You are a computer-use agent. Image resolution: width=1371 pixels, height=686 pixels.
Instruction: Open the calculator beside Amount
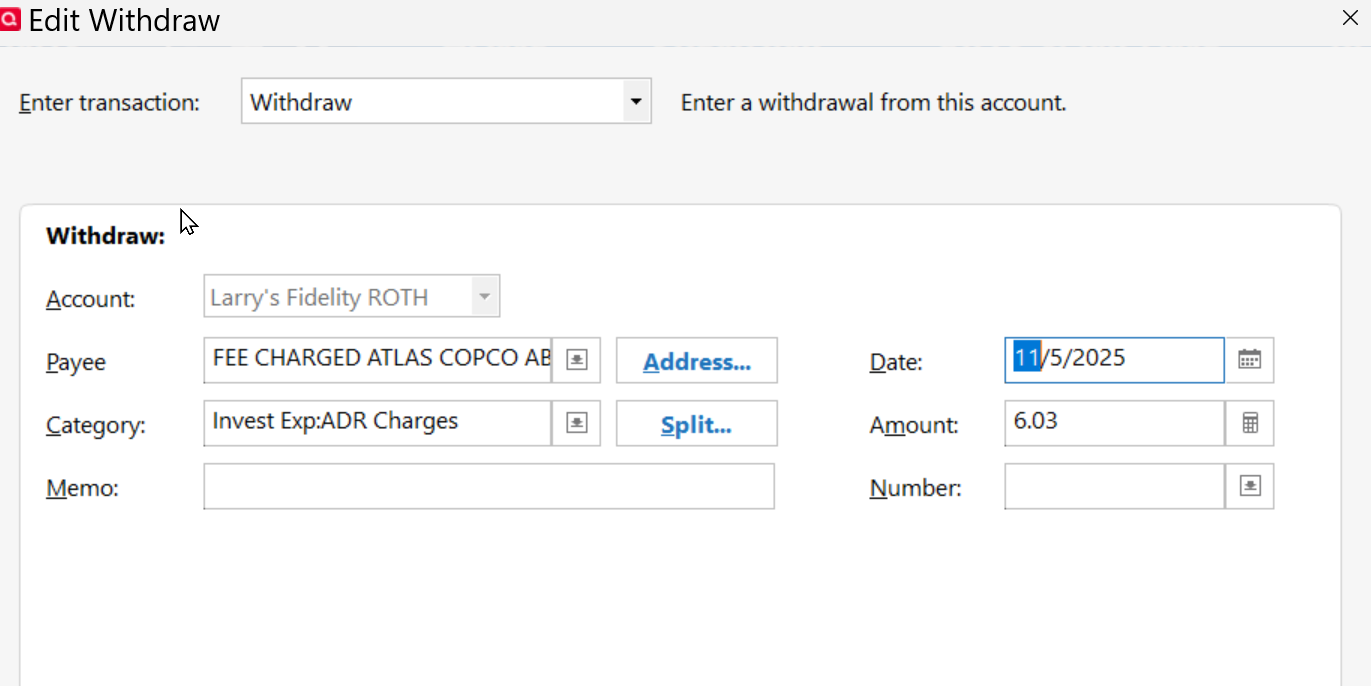1249,423
